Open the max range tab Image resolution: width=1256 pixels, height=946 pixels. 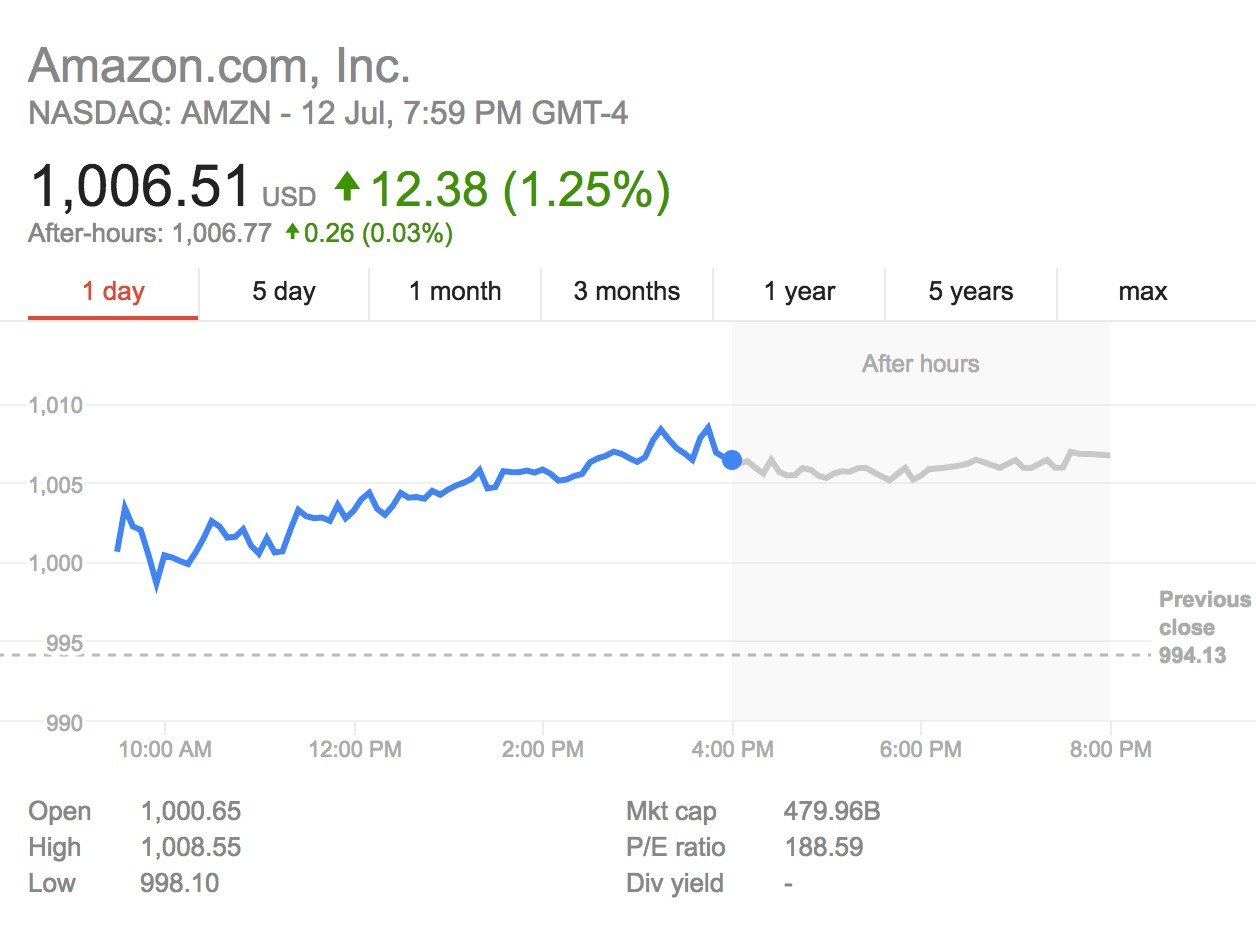[1143, 292]
